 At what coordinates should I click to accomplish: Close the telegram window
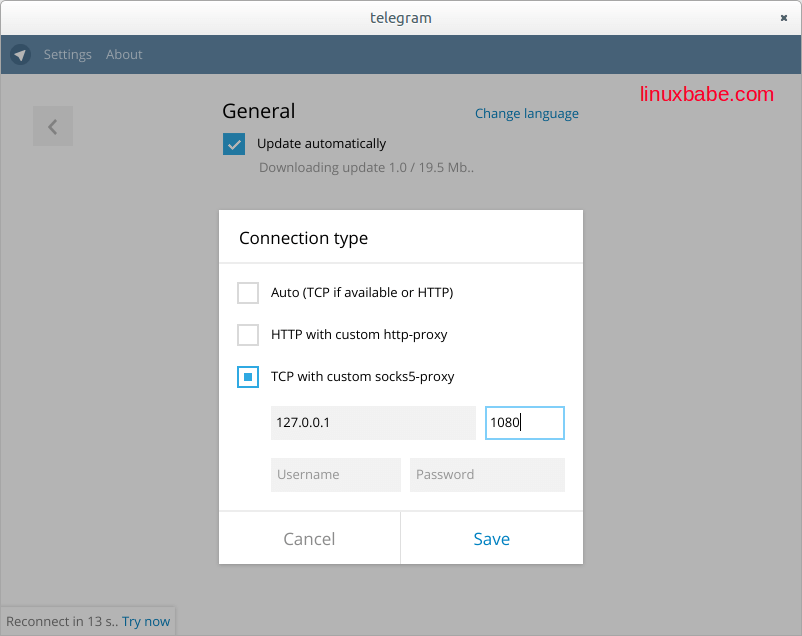(783, 18)
